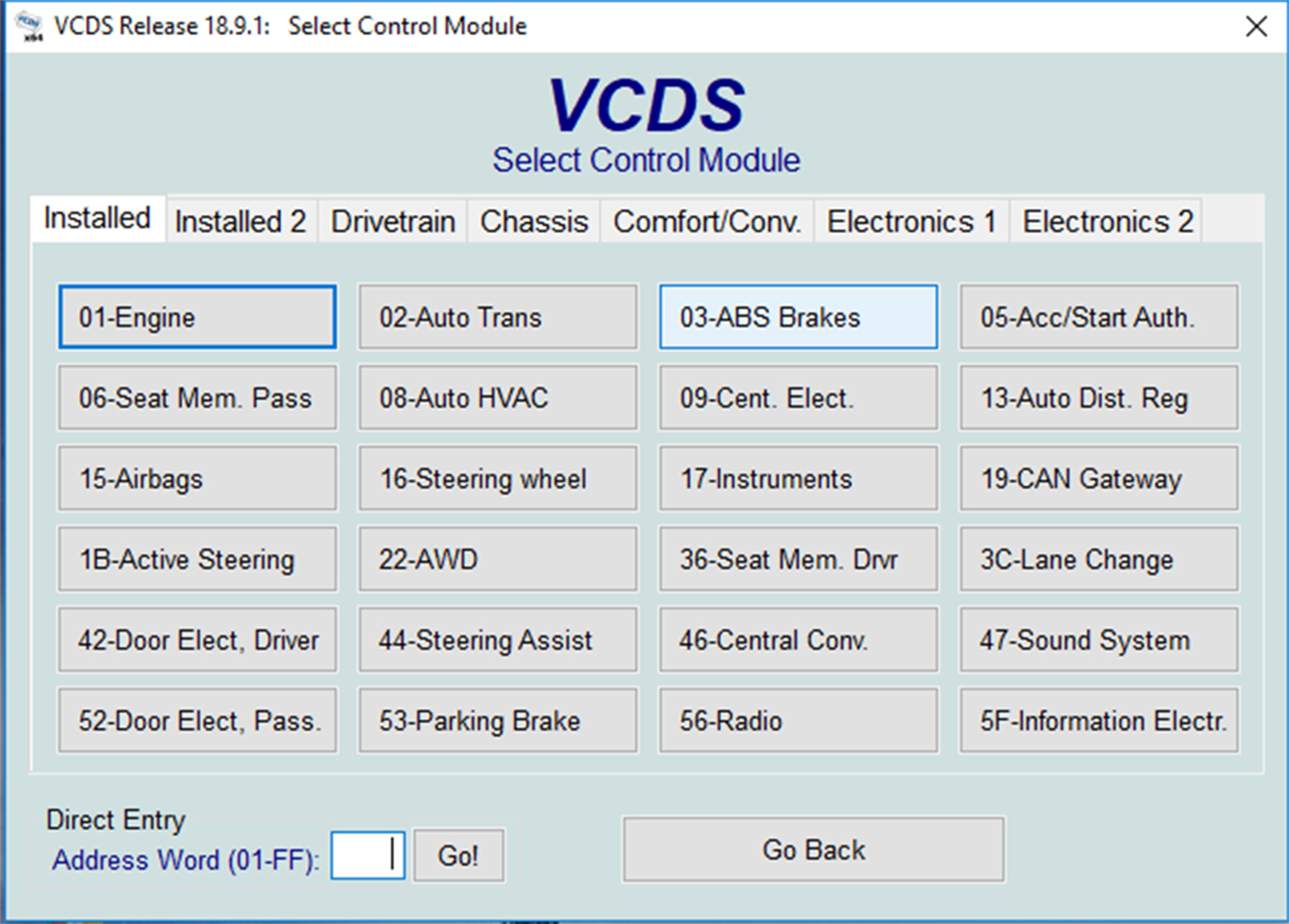Screen dimensions: 1289x924
Task: Select 08-Auto HVAC module
Action: (x=498, y=397)
